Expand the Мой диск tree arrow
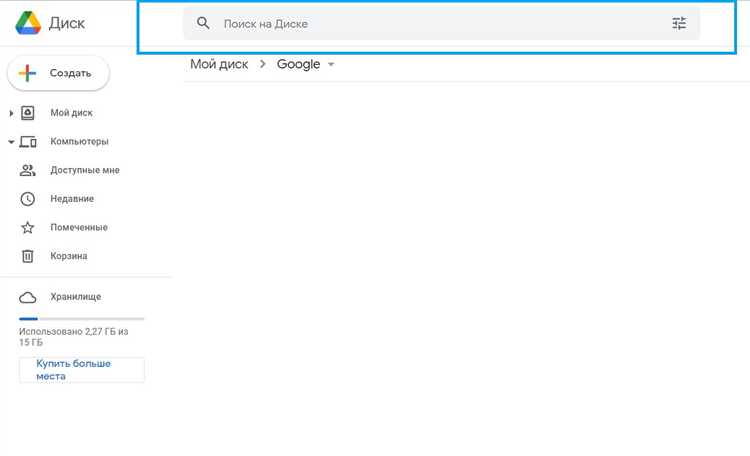Image resolution: width=750 pixels, height=456 pixels. point(11,113)
